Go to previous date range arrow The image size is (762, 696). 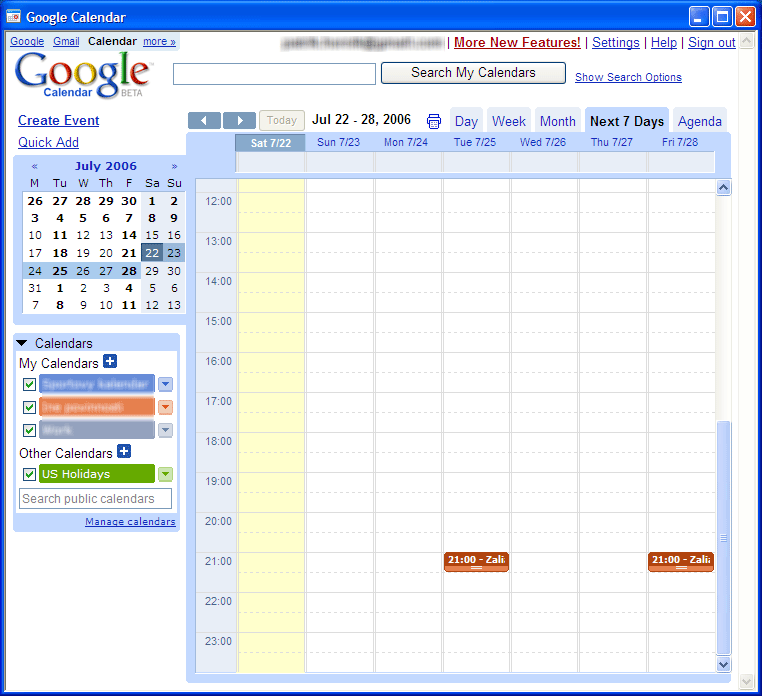coord(204,121)
